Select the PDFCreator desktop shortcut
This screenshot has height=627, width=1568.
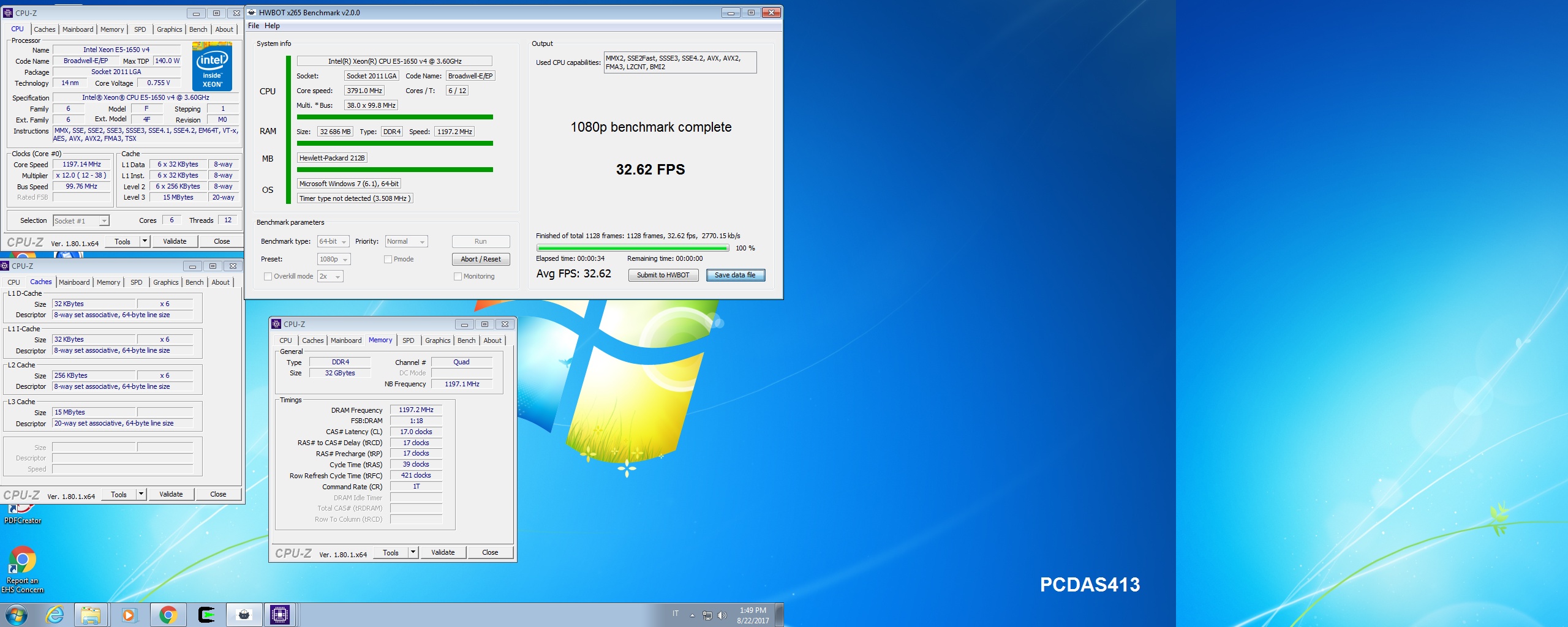click(x=23, y=513)
